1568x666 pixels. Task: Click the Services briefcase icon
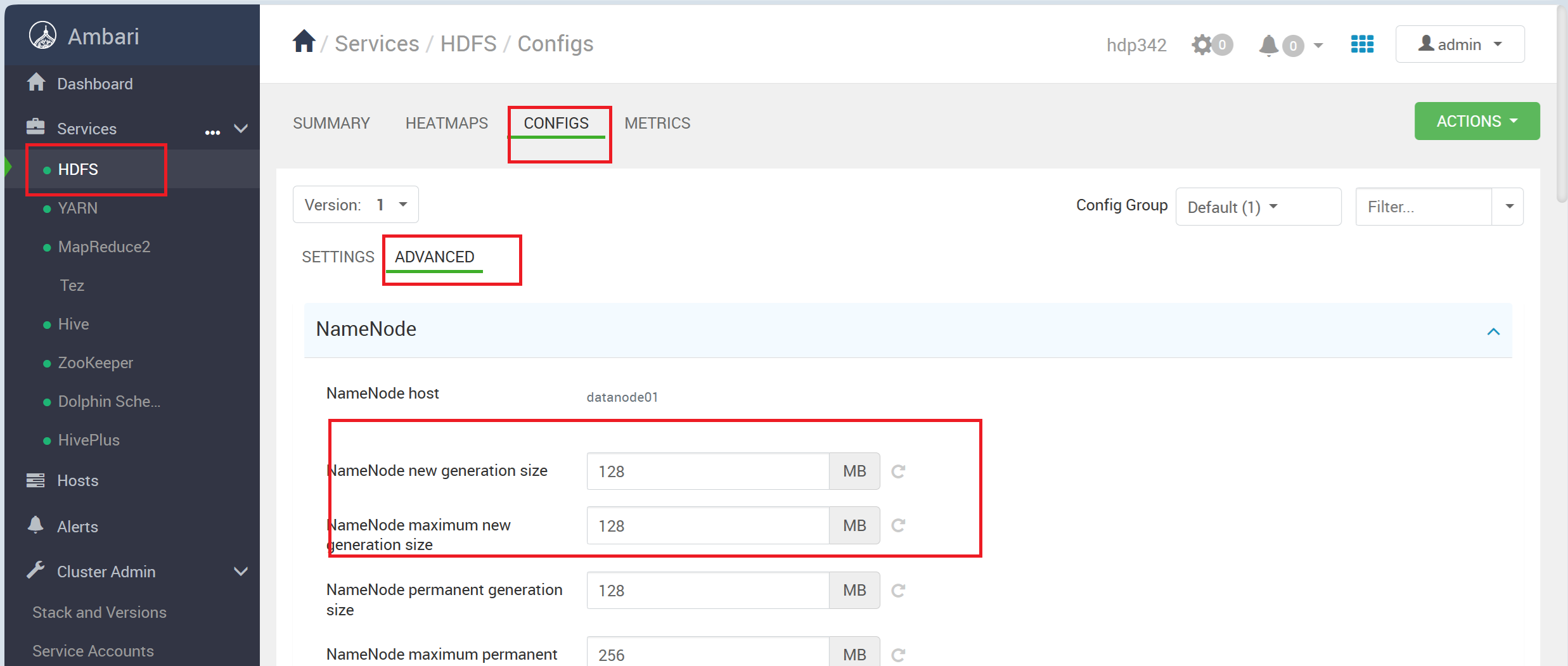35,127
